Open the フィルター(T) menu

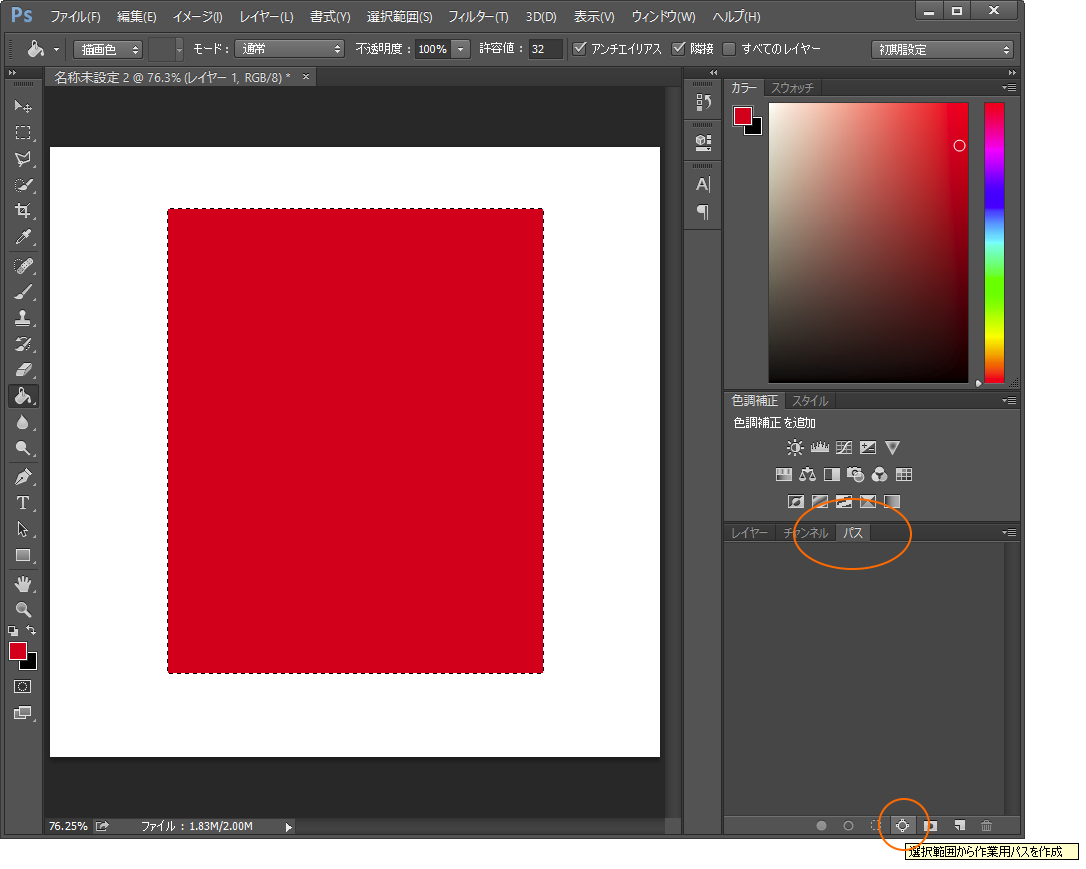click(478, 17)
